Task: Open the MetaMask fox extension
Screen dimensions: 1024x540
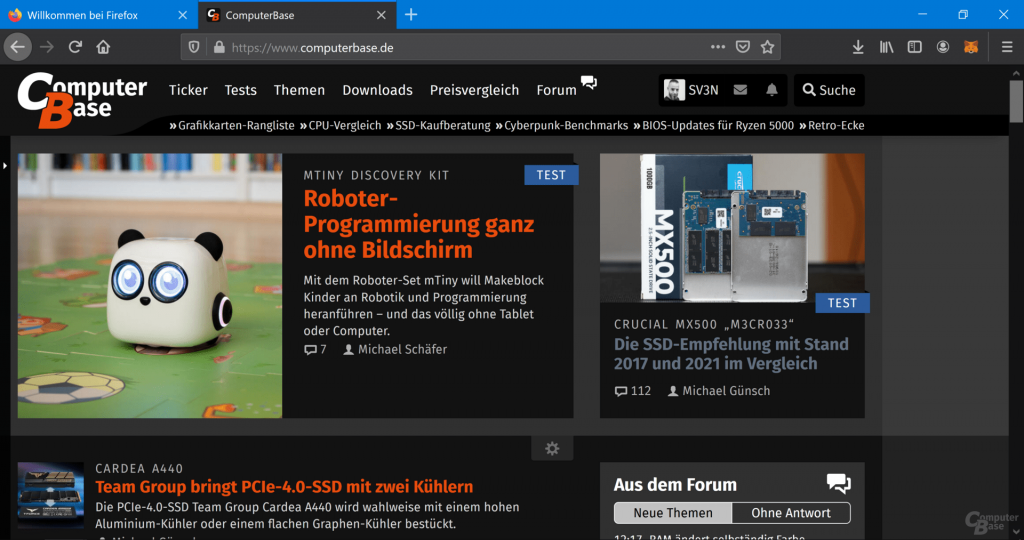Action: 971,47
